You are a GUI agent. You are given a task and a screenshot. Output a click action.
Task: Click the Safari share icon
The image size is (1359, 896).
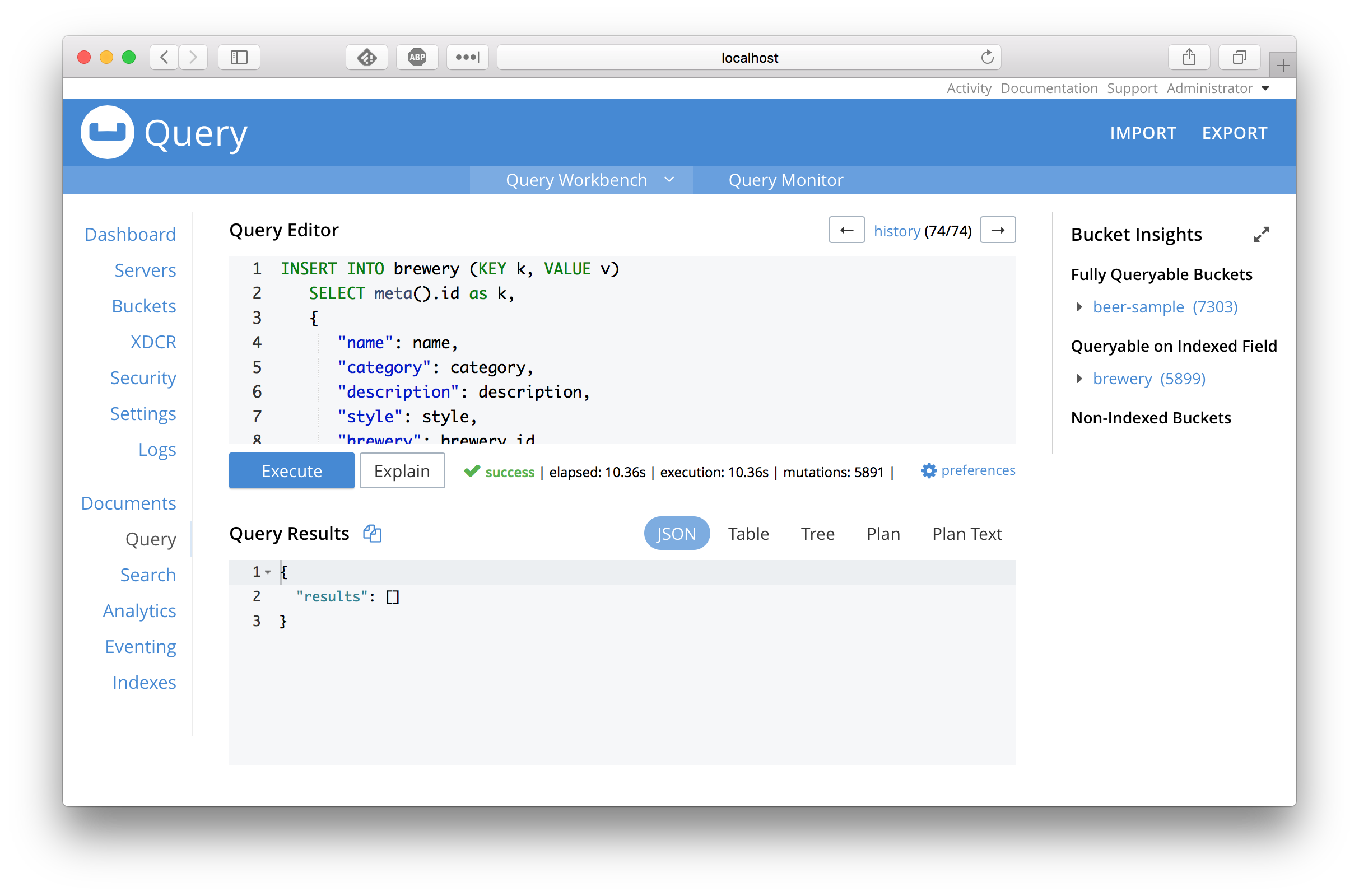pyautogui.click(x=1189, y=57)
